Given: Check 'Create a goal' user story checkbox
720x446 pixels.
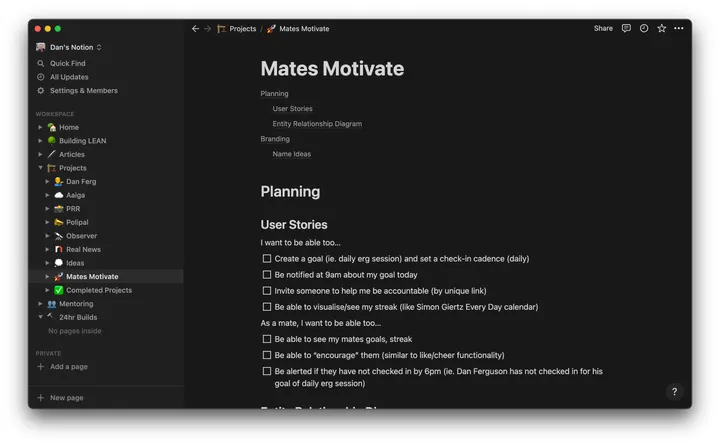Looking at the screenshot, I should (x=267, y=259).
